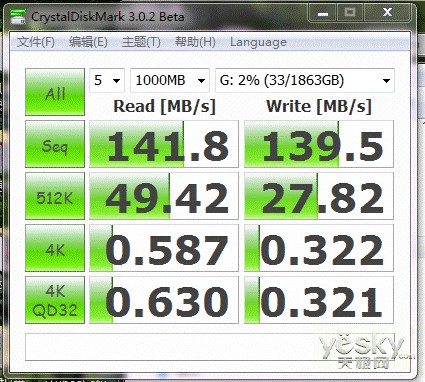The height and width of the screenshot is (382, 425).
Task: Open the test count dropdown showing 5
Action: click(107, 80)
